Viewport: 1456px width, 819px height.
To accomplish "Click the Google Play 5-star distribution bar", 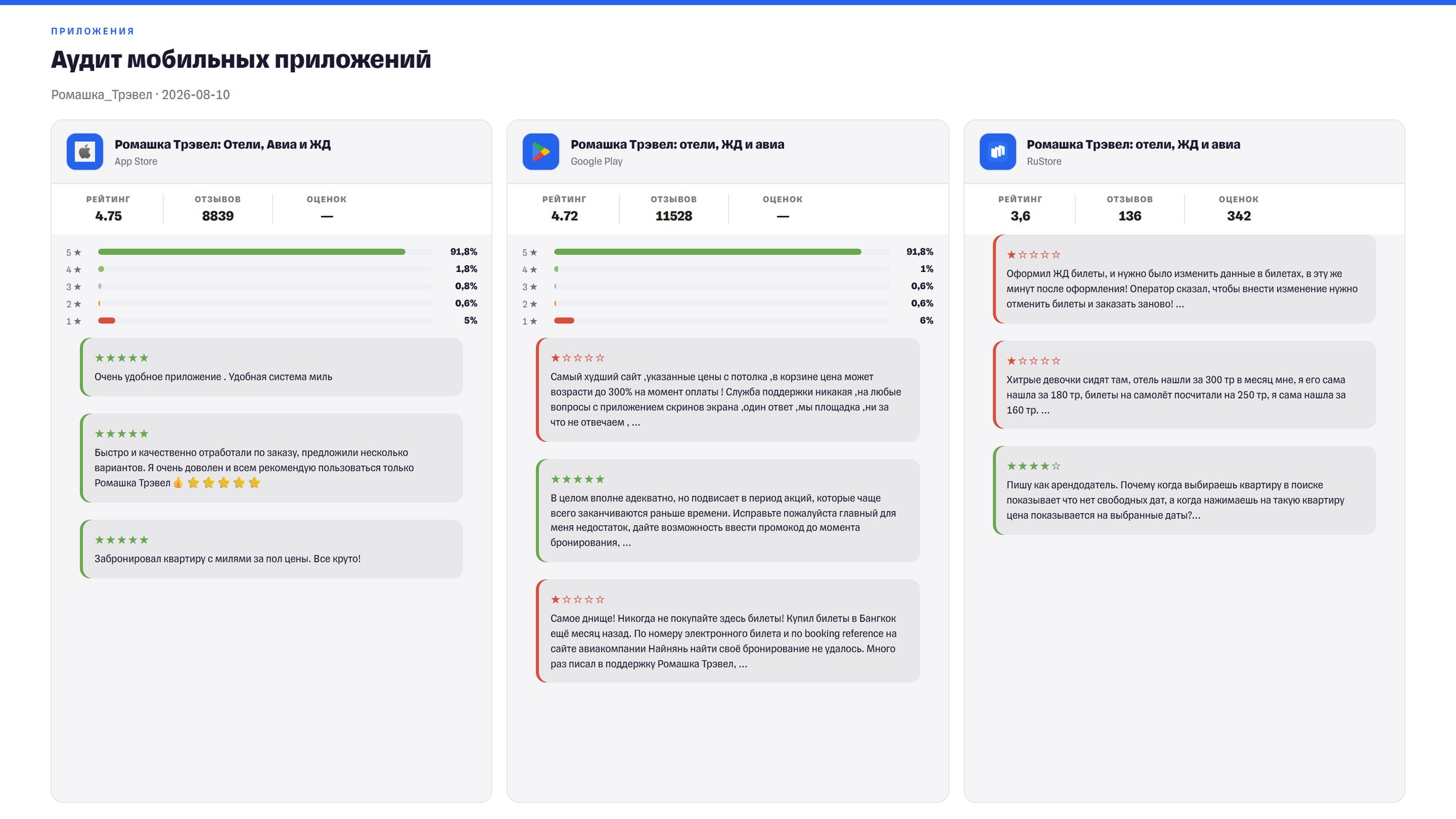I will coord(722,252).
